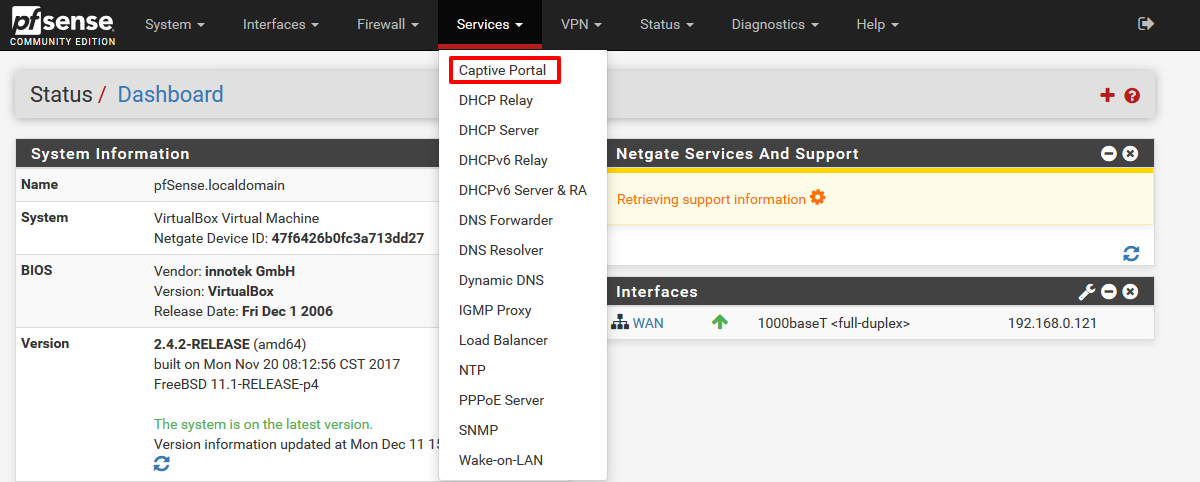
Task: Refresh the version information check
Action: [x=162, y=463]
